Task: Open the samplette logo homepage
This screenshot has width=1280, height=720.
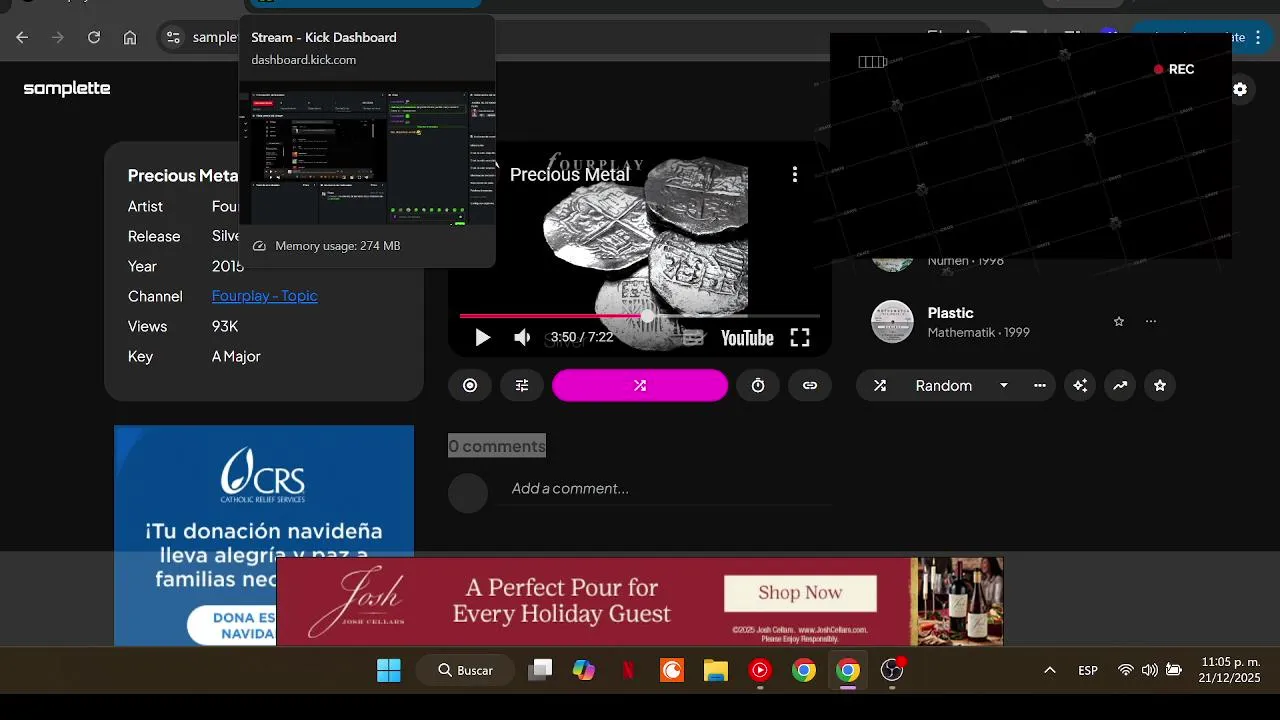Action: [x=67, y=88]
